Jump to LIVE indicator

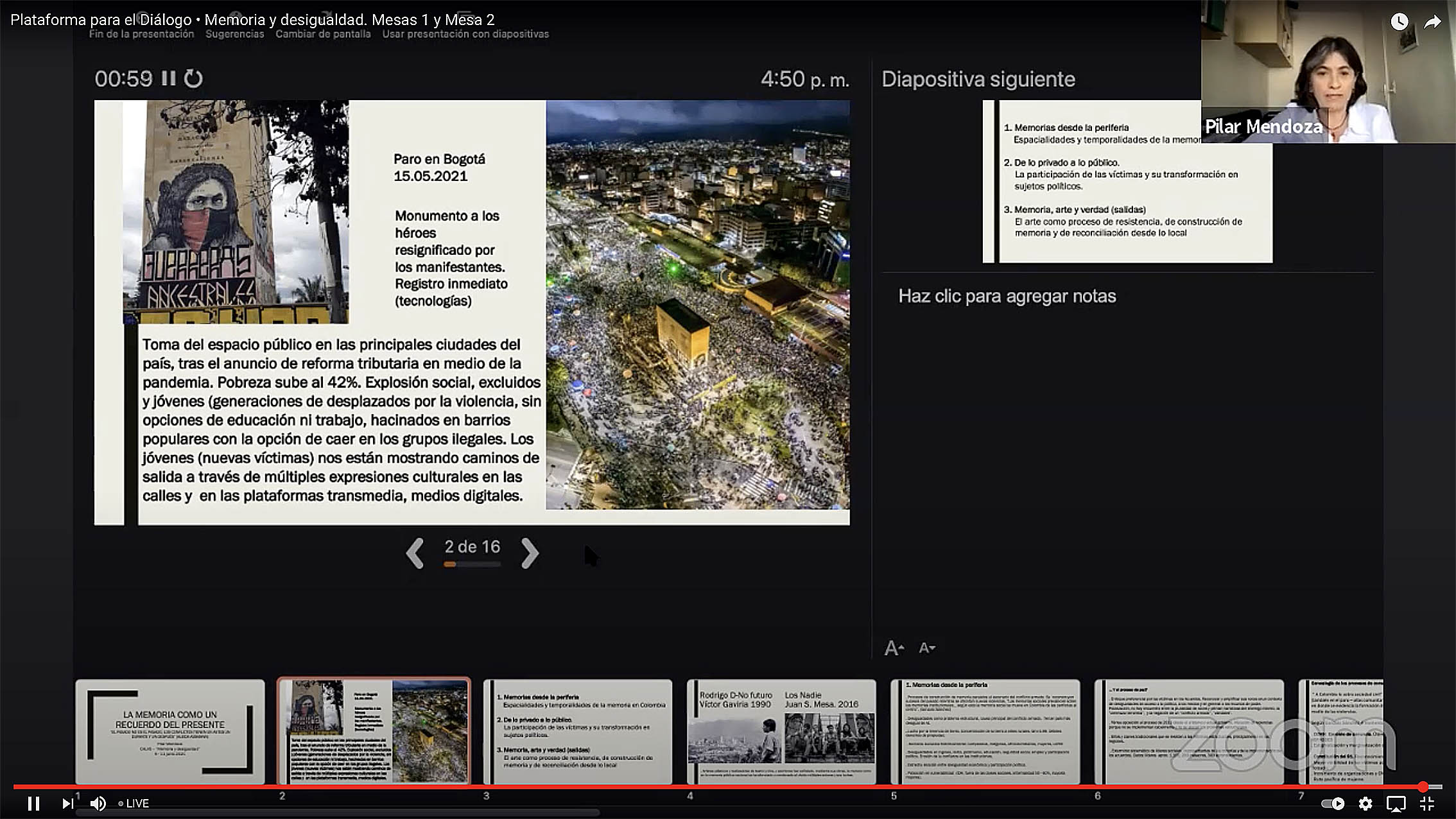[134, 804]
